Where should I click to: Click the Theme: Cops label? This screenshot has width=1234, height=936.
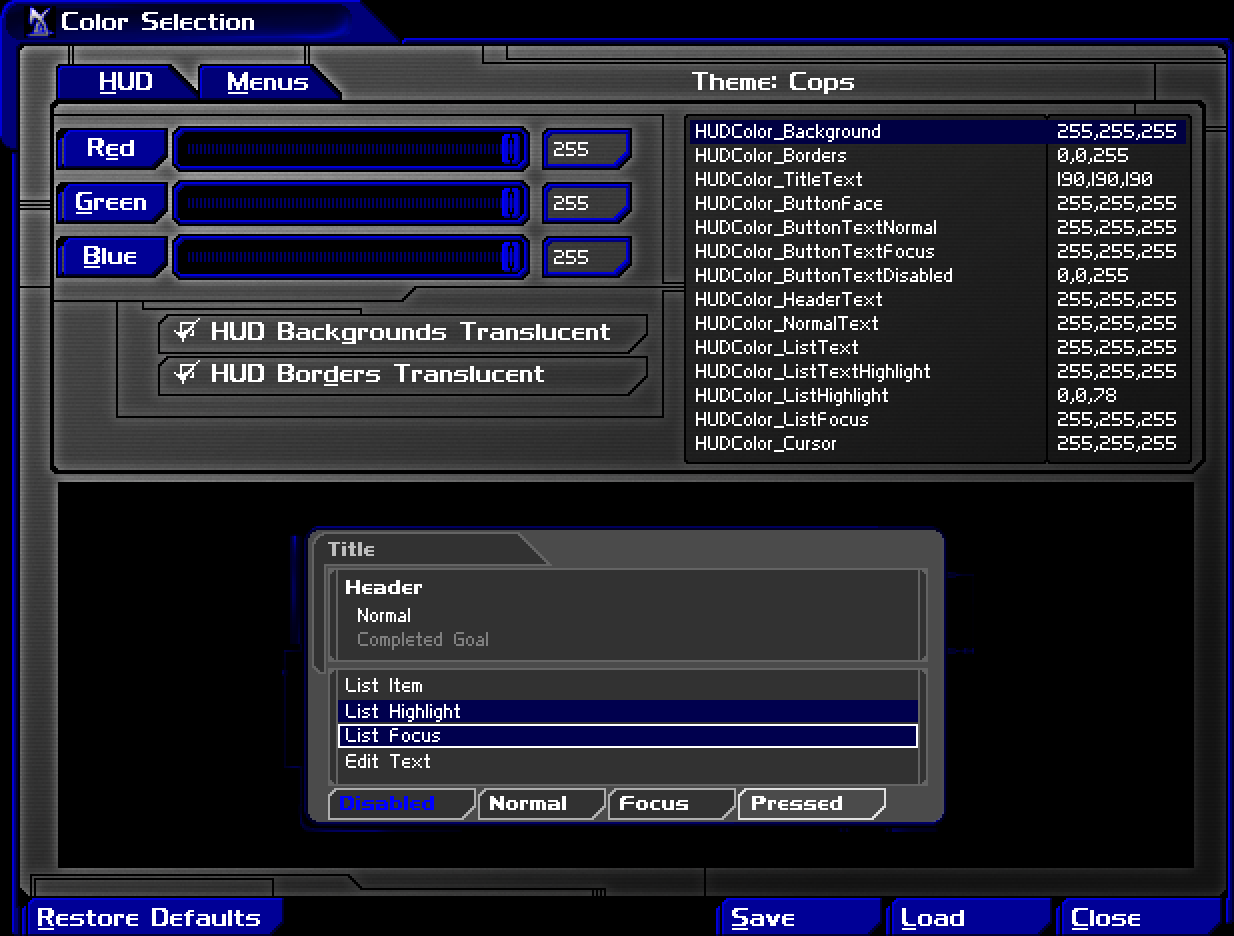click(773, 82)
